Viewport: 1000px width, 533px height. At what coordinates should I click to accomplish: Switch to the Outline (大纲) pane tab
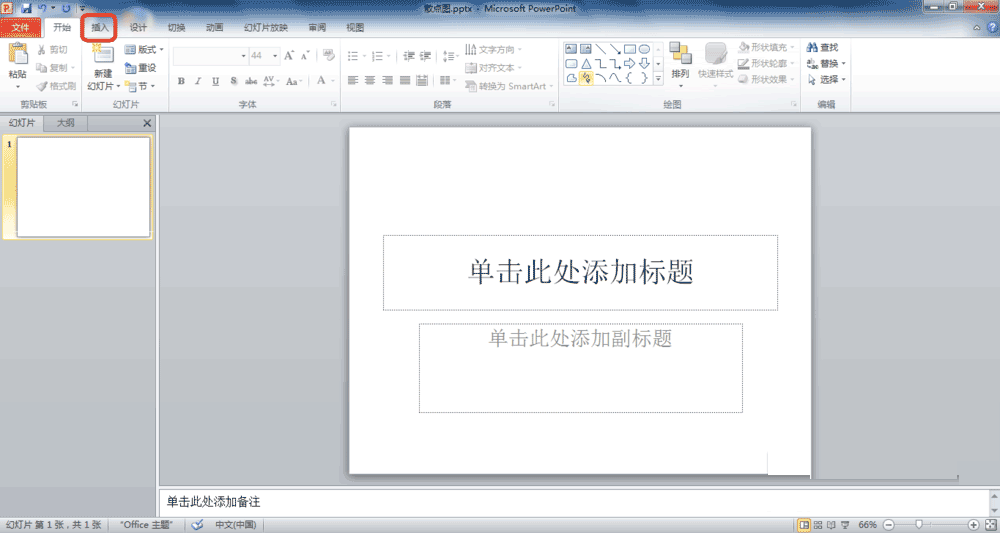coord(66,123)
